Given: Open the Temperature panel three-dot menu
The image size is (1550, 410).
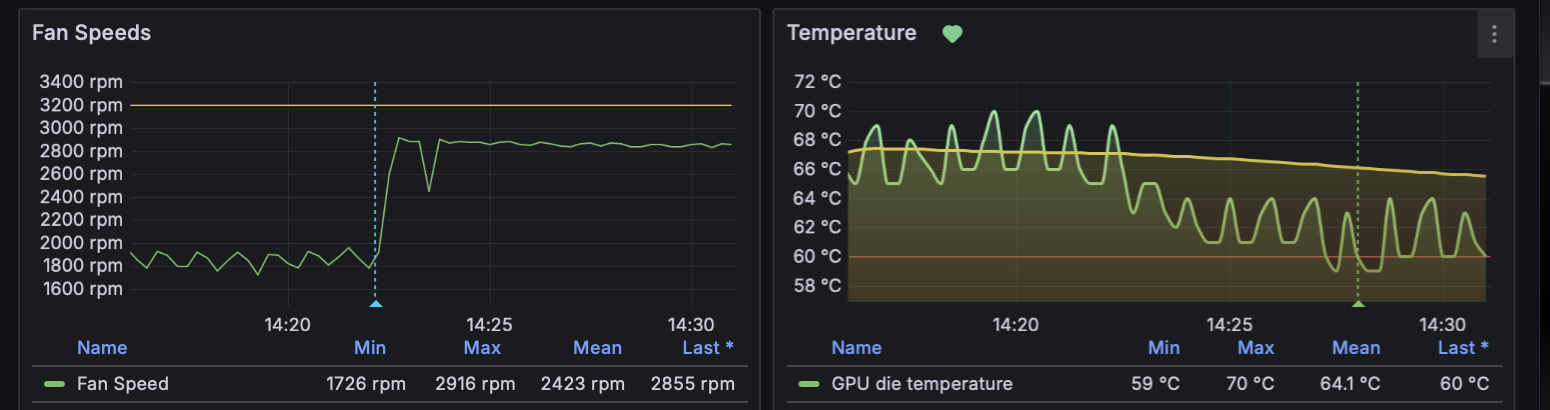Looking at the screenshot, I should 1494,35.
